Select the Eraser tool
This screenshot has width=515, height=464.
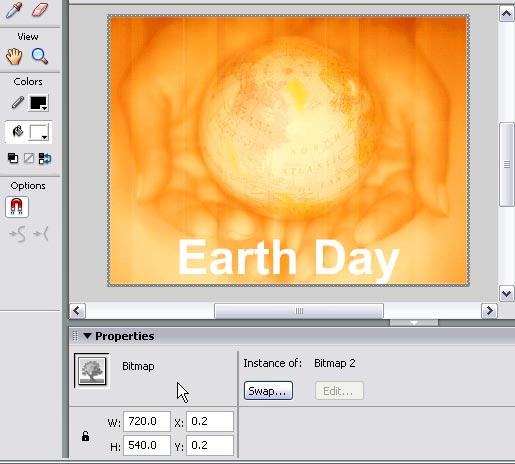coord(40,9)
